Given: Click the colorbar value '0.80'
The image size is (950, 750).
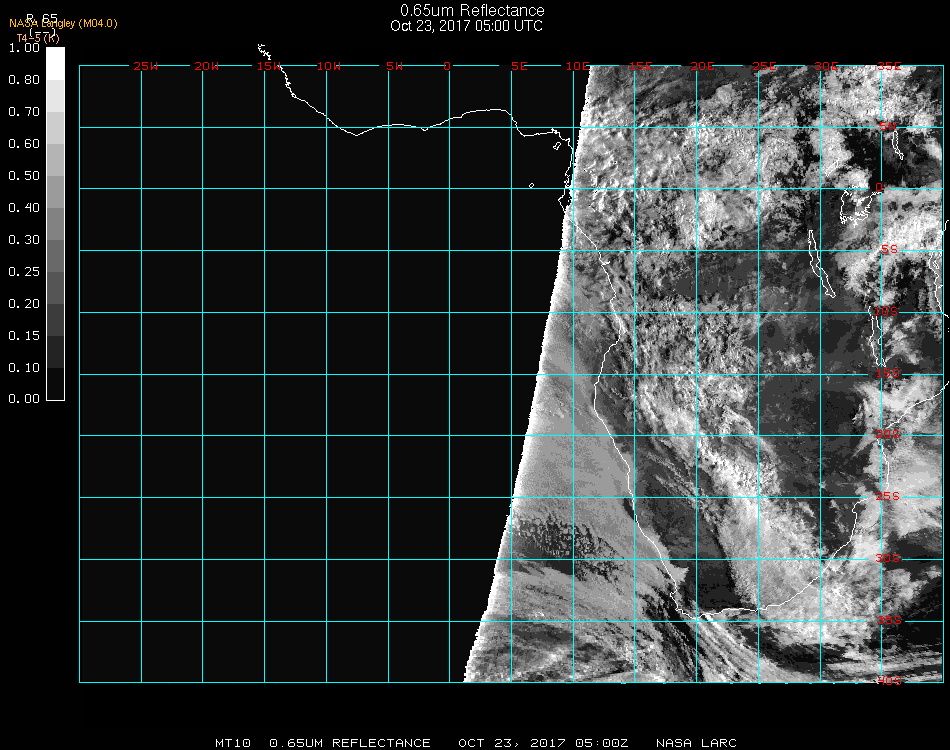Looking at the screenshot, I should point(24,80).
